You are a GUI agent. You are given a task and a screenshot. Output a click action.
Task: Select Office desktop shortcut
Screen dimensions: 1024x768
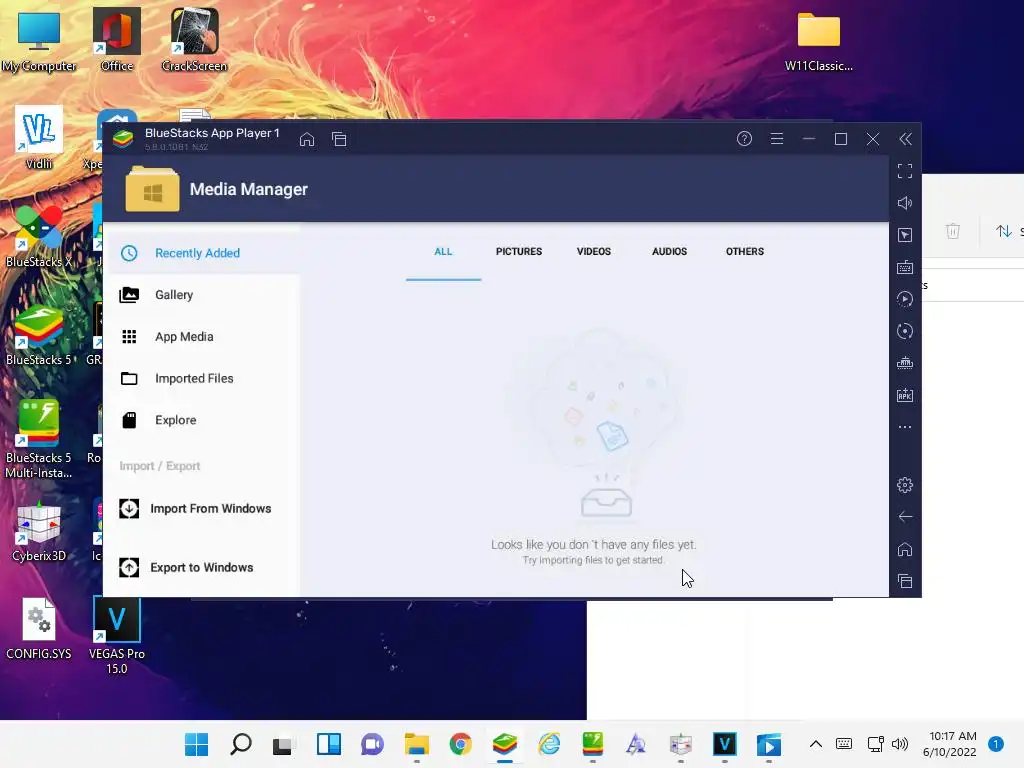[117, 40]
